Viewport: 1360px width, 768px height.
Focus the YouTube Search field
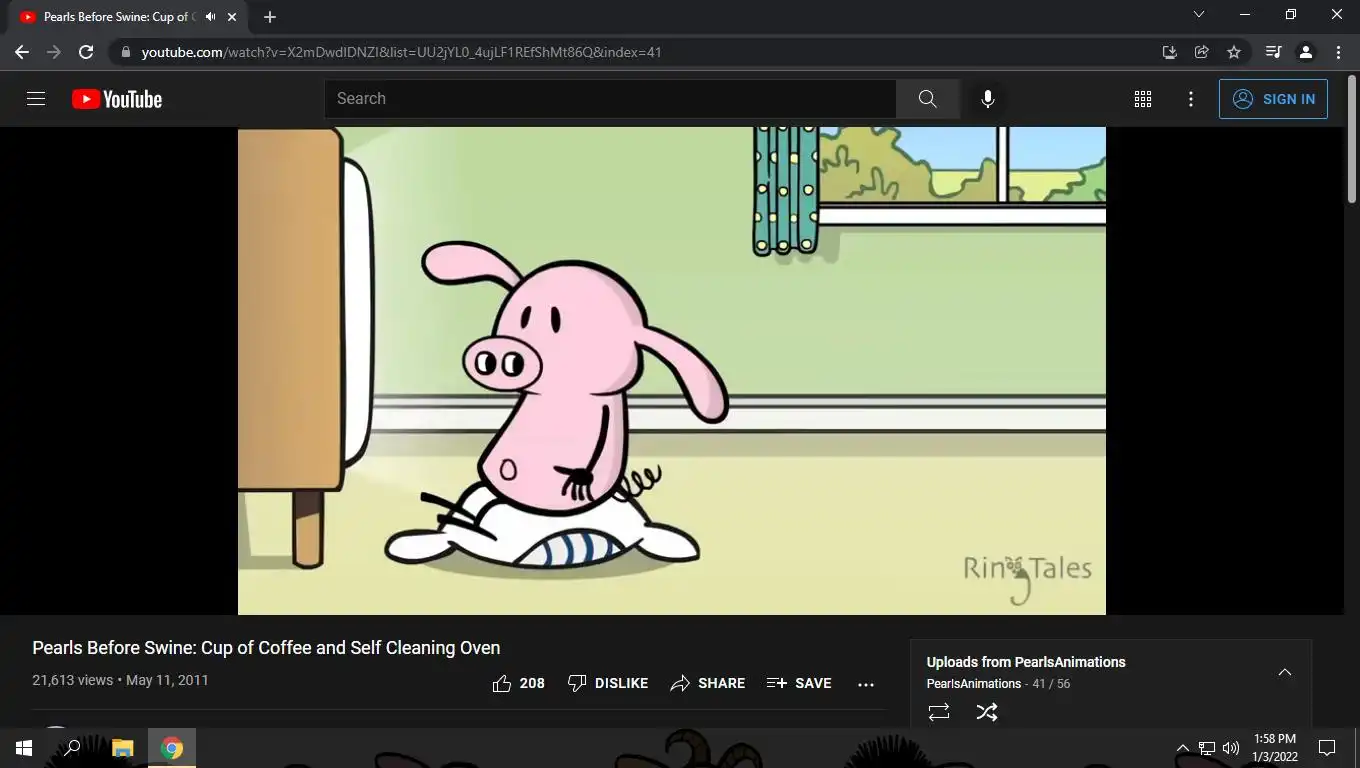[610, 99]
